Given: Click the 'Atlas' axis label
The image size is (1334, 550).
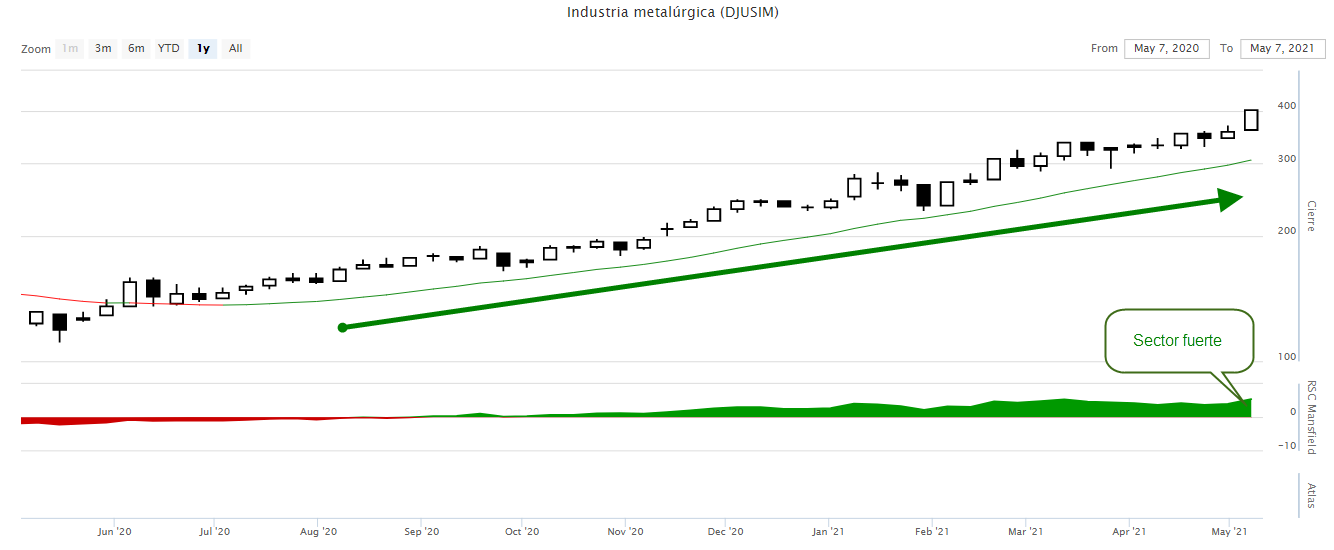Looking at the screenshot, I should 1311,494.
